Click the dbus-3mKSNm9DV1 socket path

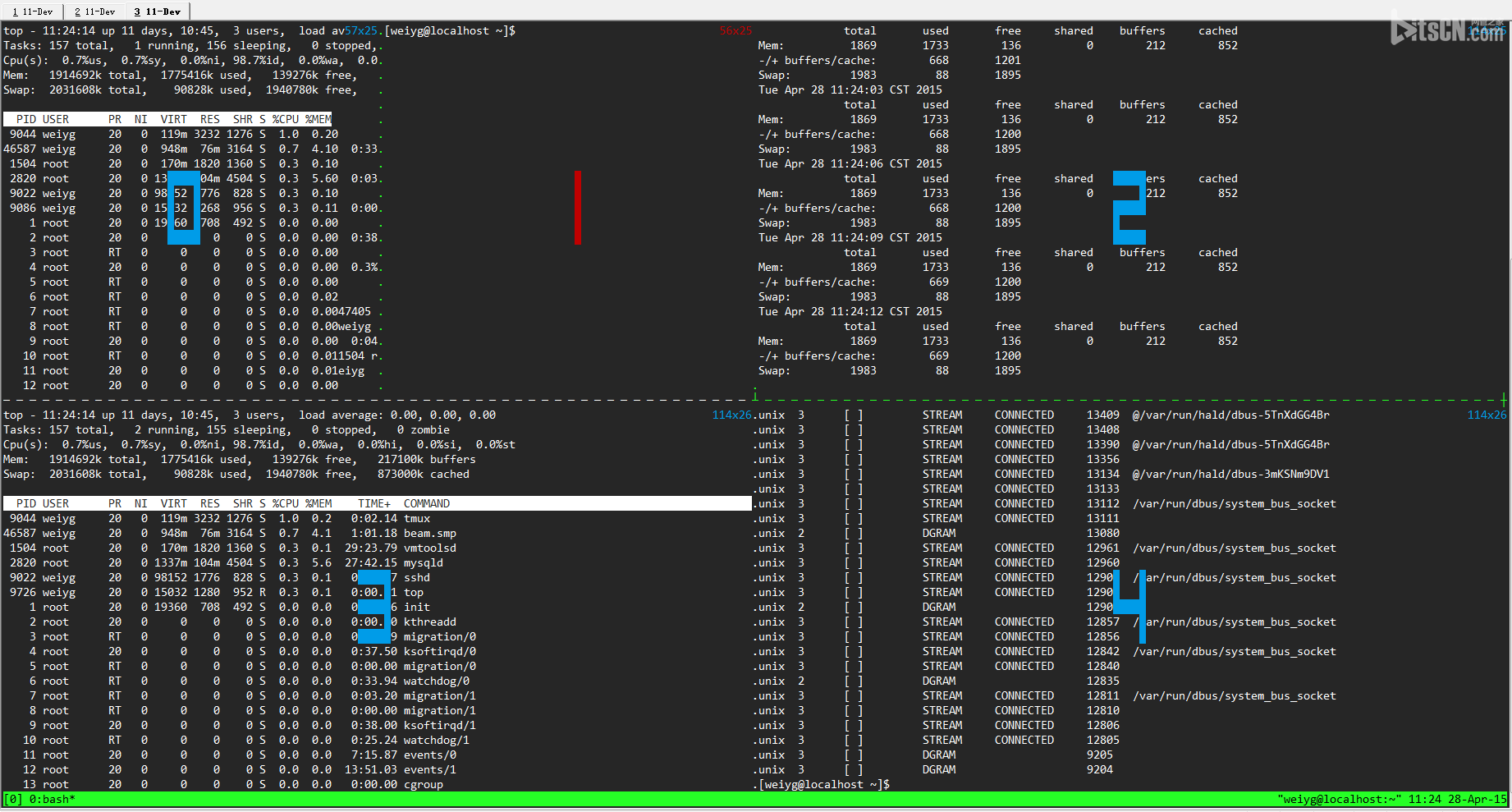point(1231,475)
